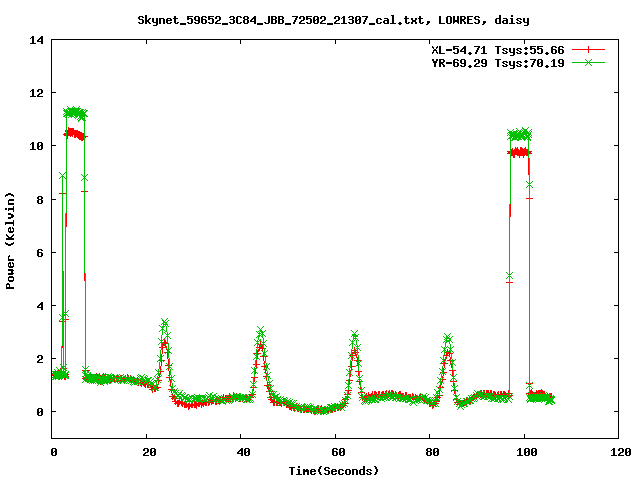Click y-axis tick label 8
640x480 pixels.
[x=40, y=200]
